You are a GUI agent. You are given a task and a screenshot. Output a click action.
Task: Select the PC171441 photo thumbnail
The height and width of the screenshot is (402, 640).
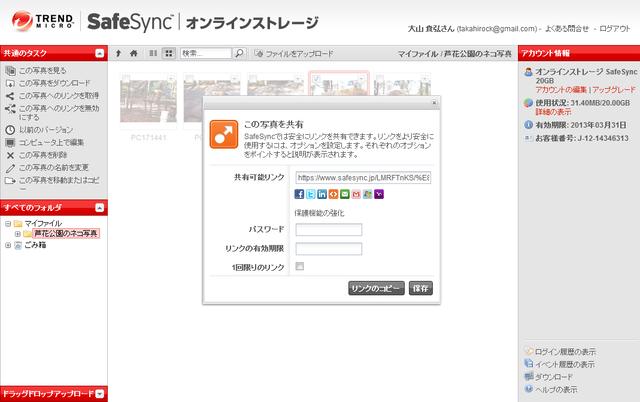[x=149, y=102]
